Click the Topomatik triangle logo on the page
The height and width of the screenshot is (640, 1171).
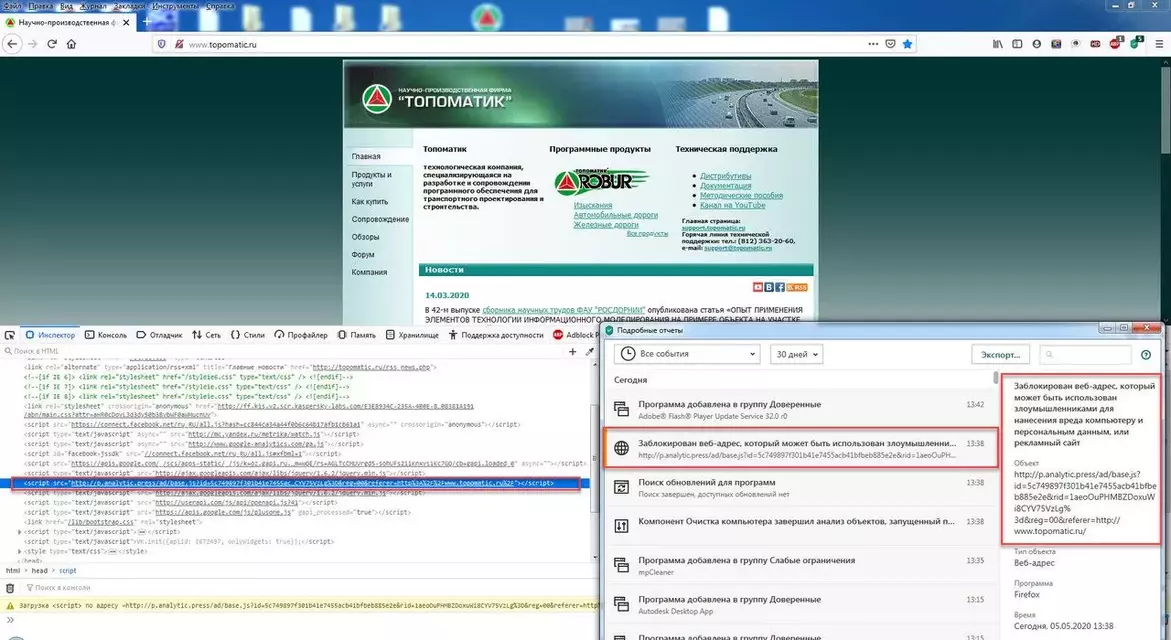377,99
